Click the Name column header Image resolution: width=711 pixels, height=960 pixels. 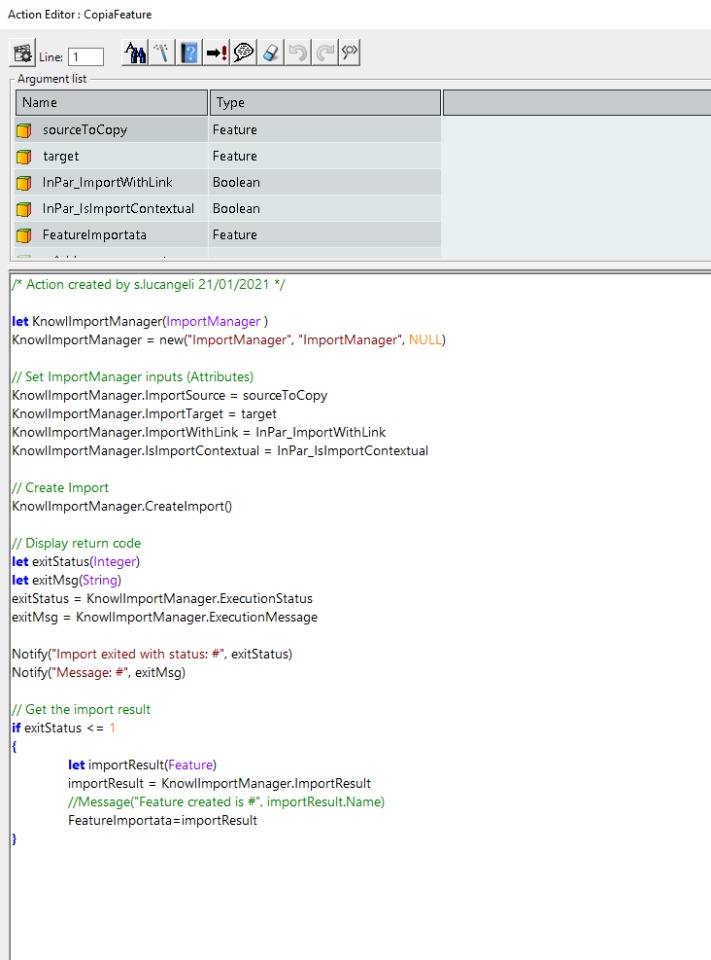click(x=111, y=103)
